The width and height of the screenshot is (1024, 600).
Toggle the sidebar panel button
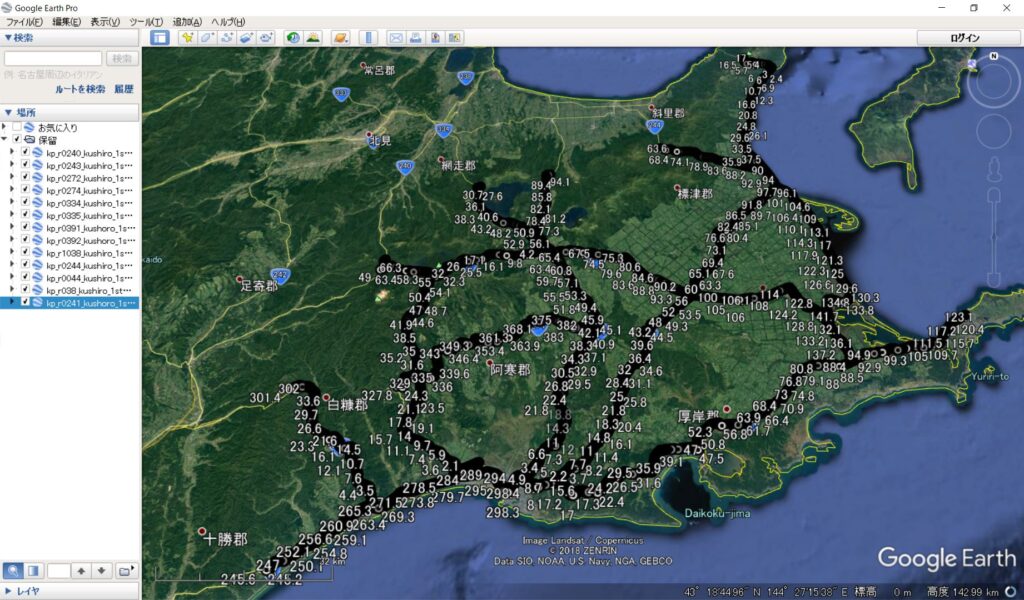pos(159,38)
